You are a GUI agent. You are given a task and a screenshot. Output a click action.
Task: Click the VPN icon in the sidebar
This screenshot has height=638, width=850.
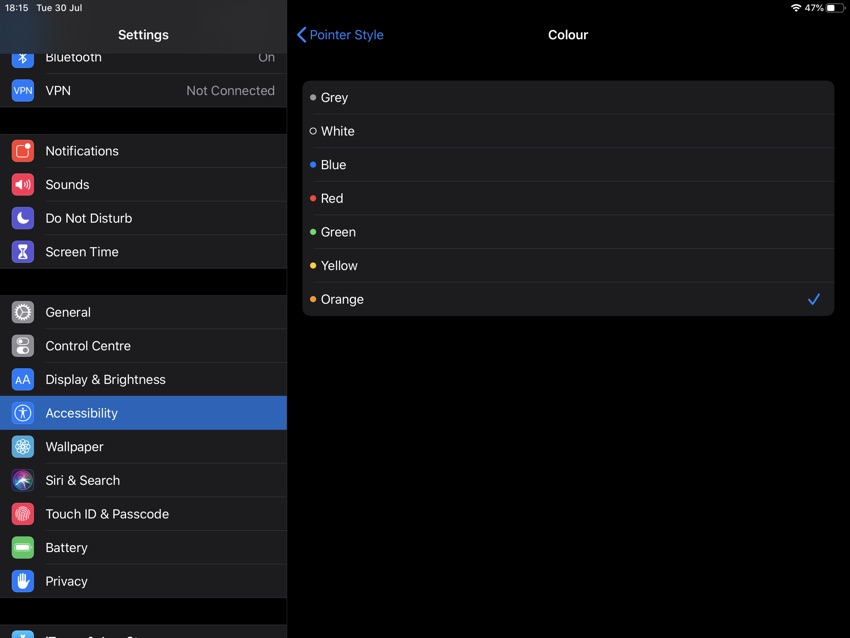pyautogui.click(x=23, y=90)
